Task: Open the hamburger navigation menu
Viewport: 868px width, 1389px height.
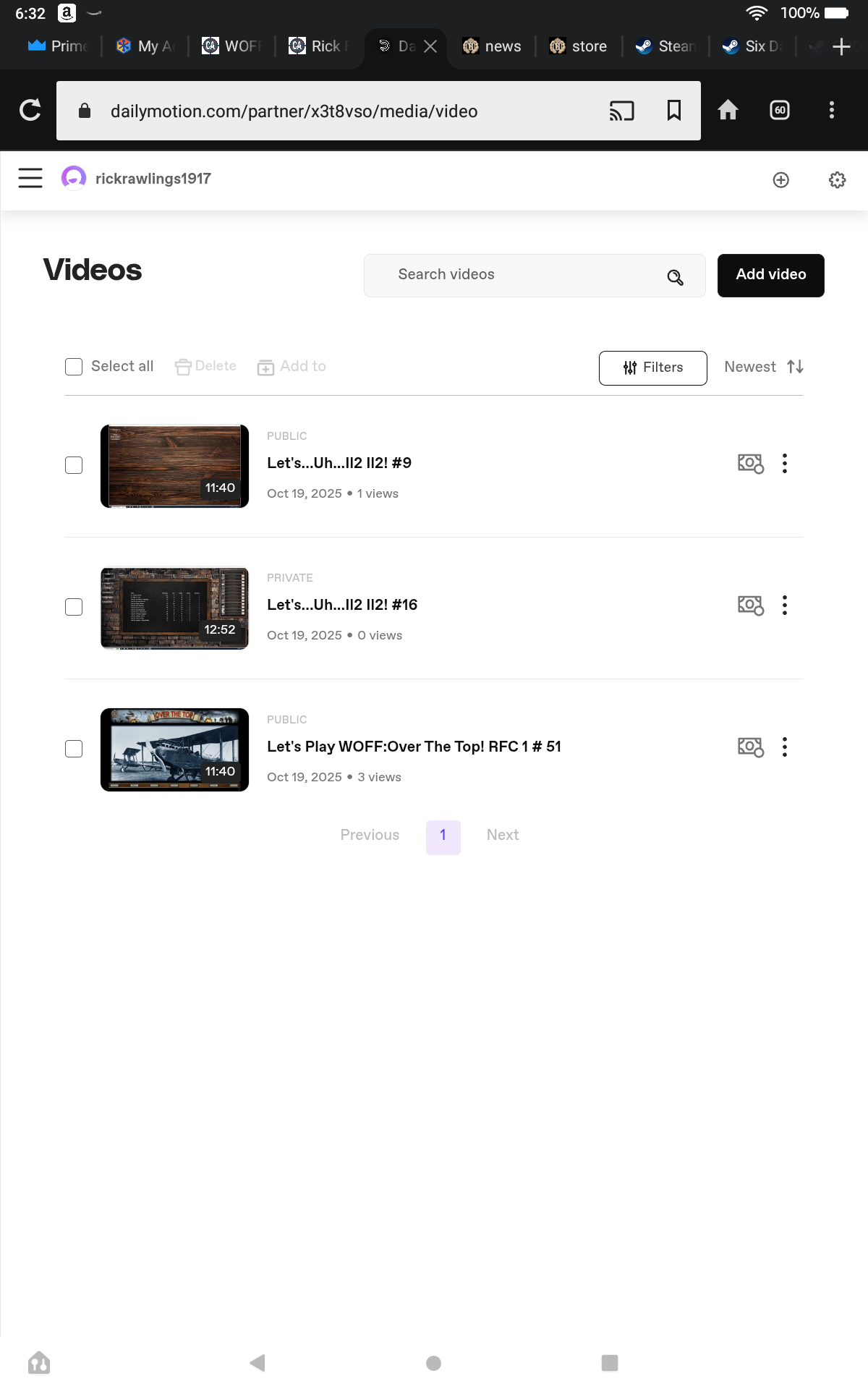Action: [30, 178]
